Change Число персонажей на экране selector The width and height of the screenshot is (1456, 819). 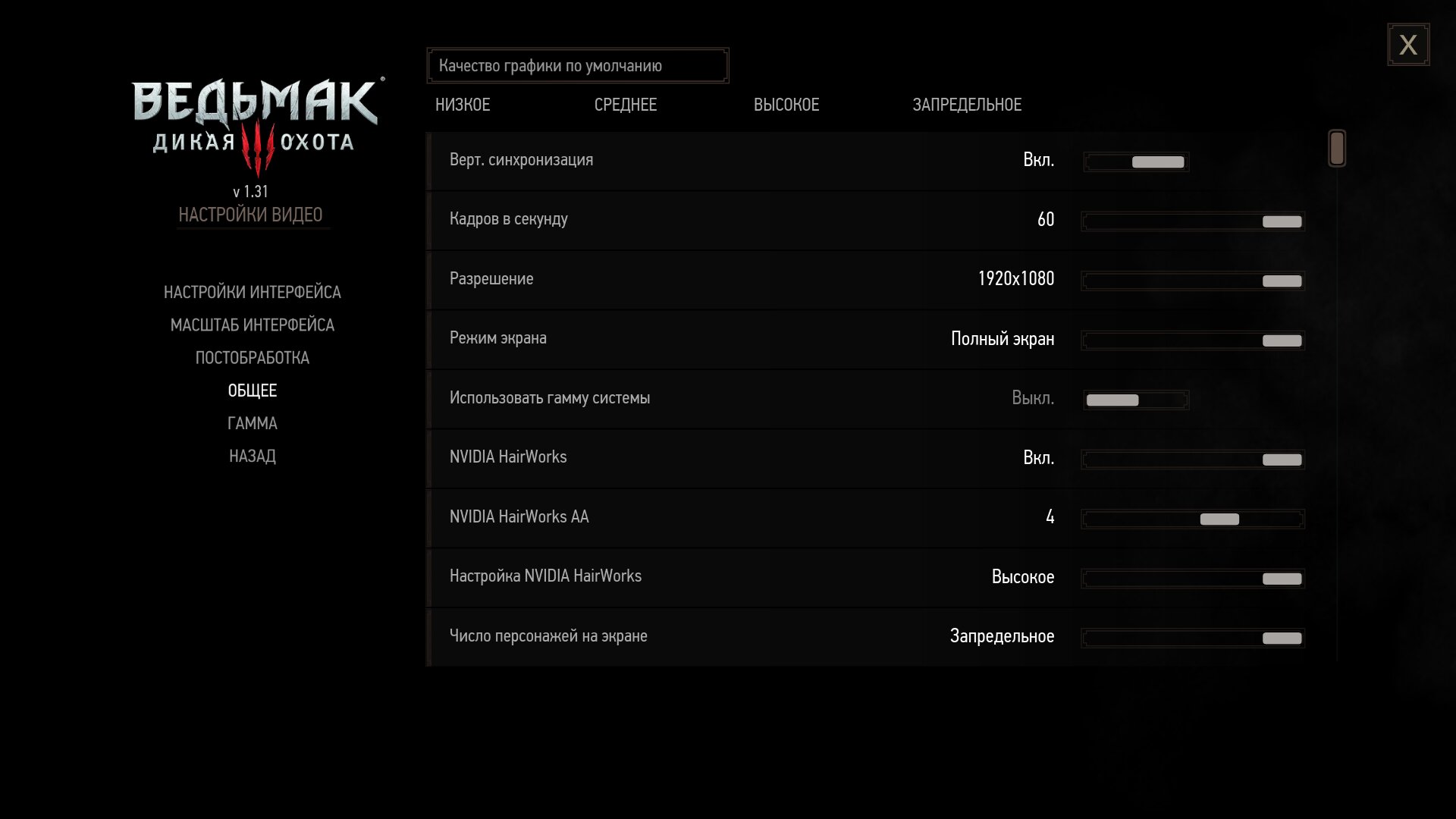[1193, 638]
